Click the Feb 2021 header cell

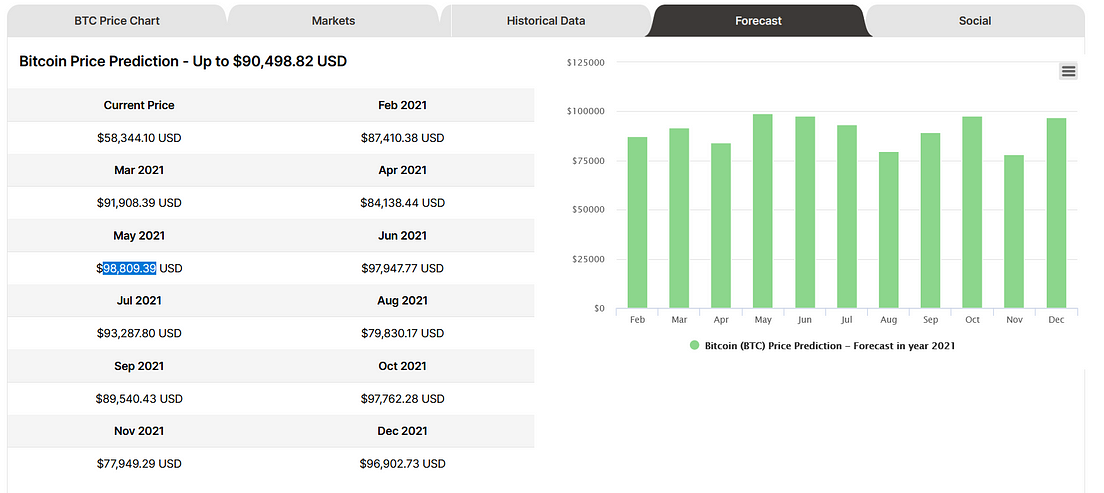coord(402,105)
